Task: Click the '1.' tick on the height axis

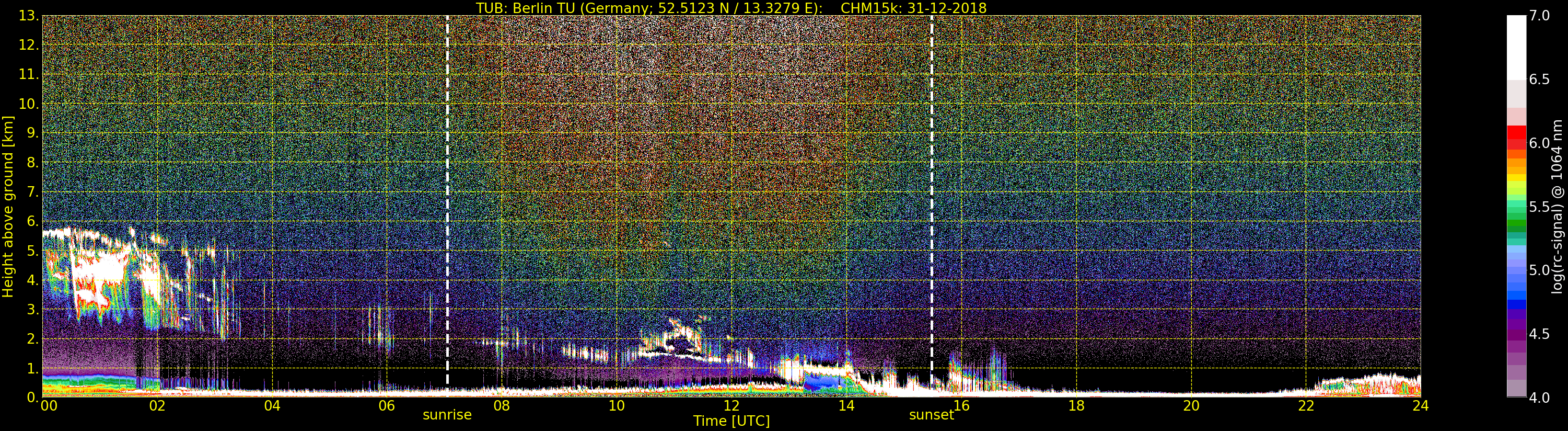Action: 32,368
